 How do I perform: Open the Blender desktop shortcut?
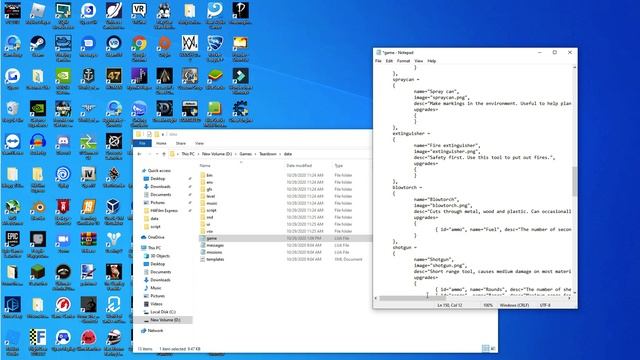point(38,209)
